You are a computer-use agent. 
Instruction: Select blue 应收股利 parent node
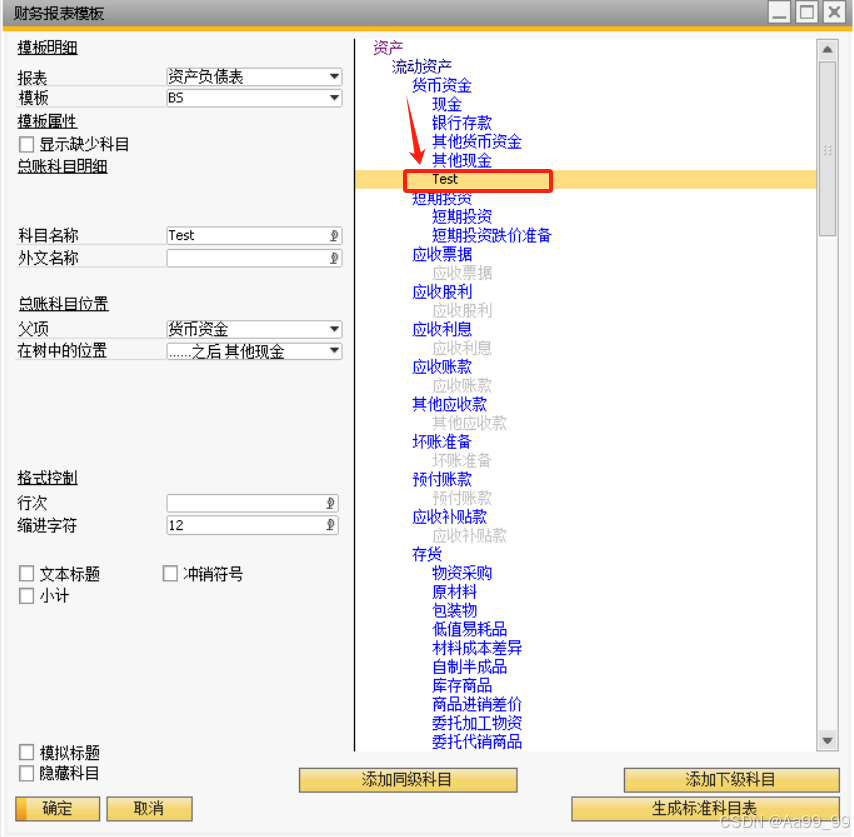442,292
